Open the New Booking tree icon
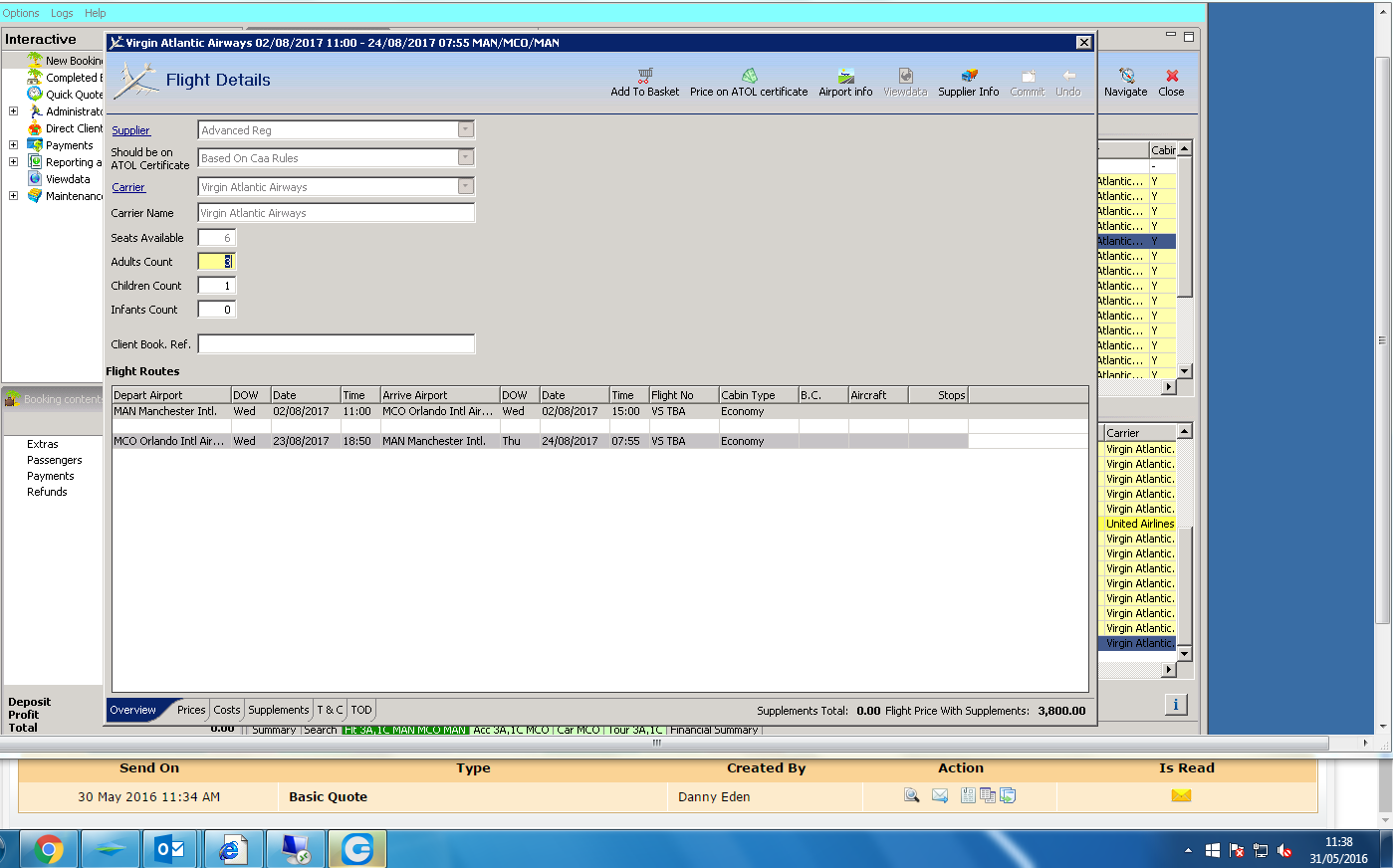The height and width of the screenshot is (868, 1393). 35,60
